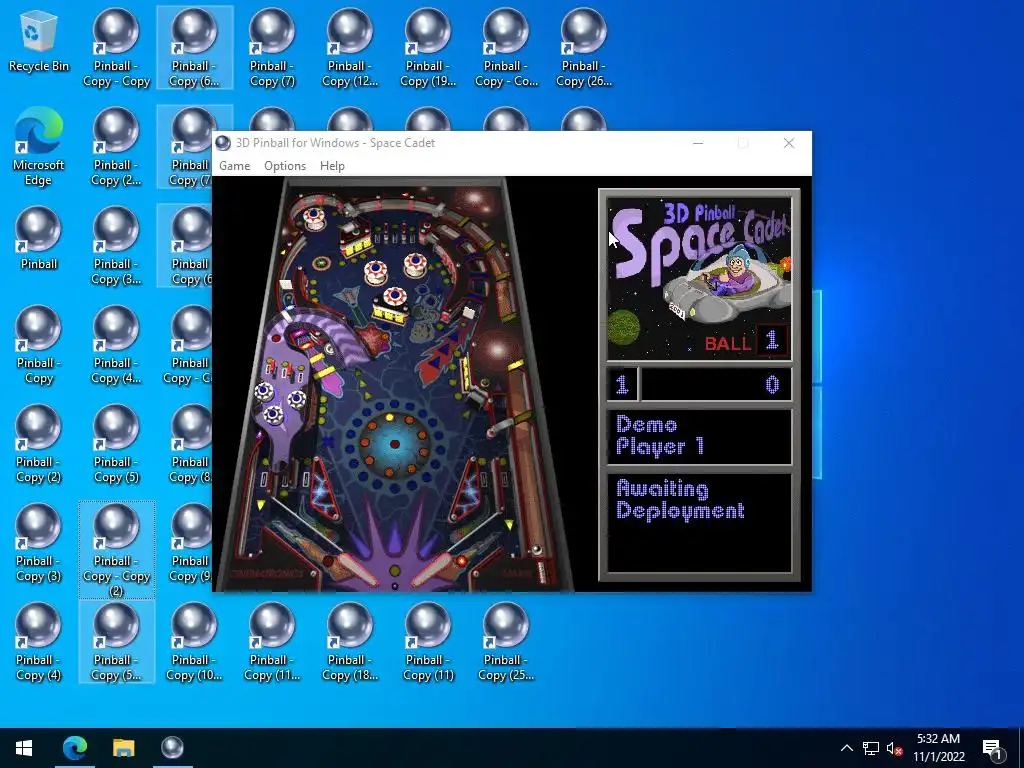Select the 'Pinball - Copy (7)' shortcut
The image size is (1024, 768).
click(272, 48)
